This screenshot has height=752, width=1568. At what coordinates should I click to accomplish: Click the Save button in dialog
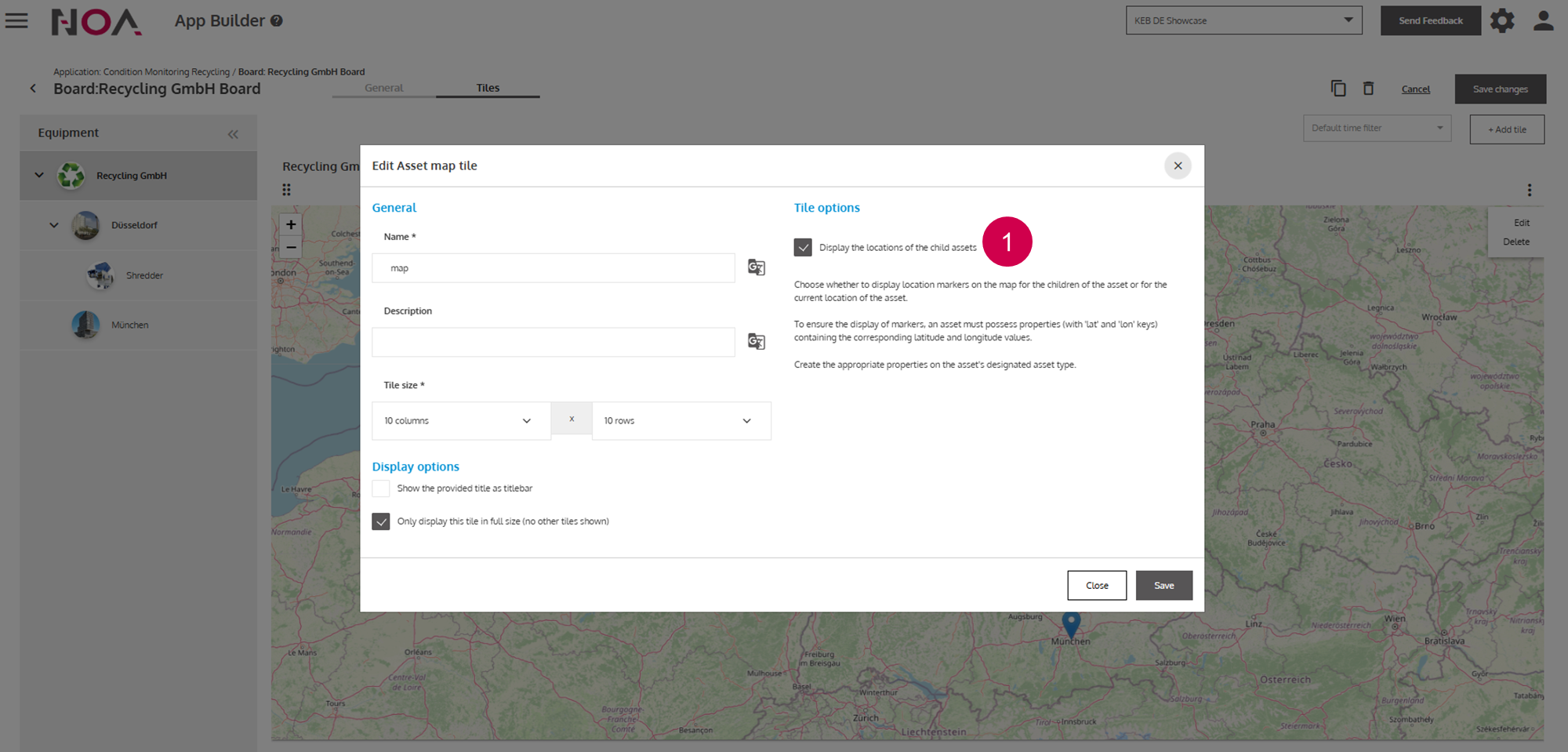pos(1163,586)
